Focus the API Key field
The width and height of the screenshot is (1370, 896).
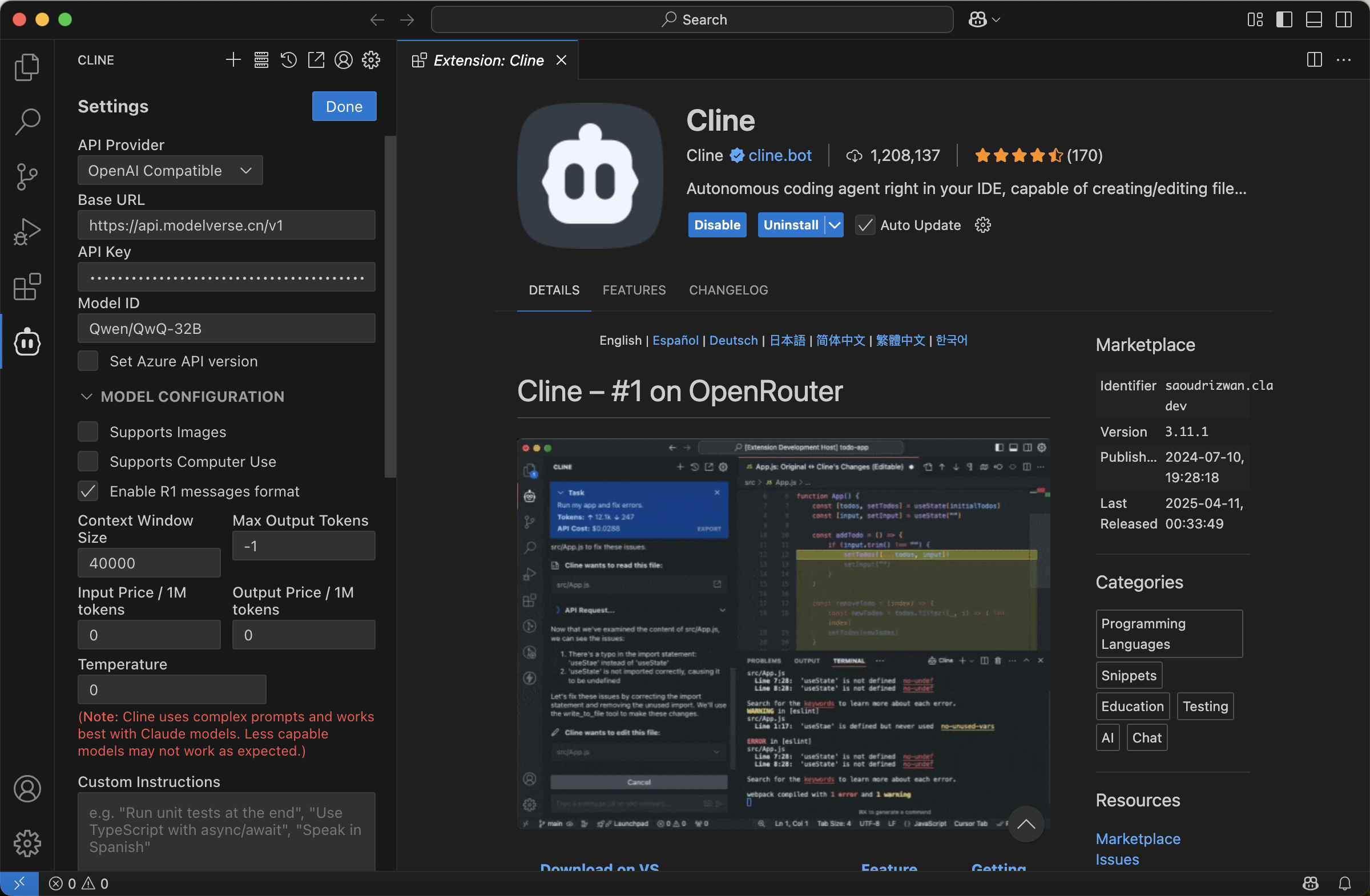coord(226,277)
